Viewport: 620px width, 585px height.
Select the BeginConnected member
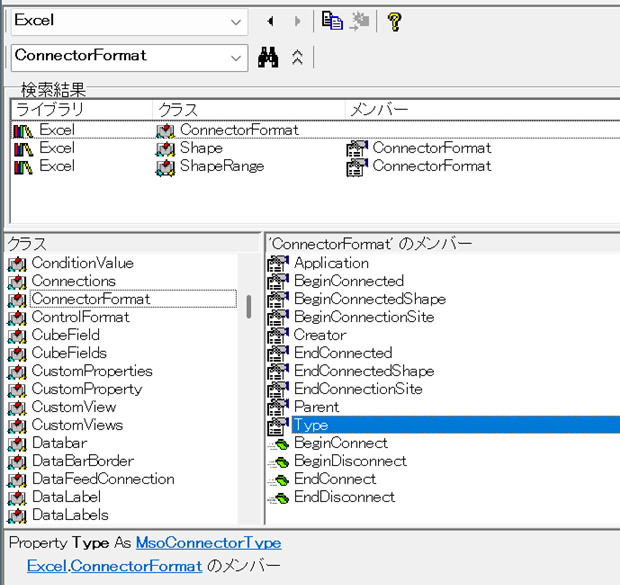349,281
